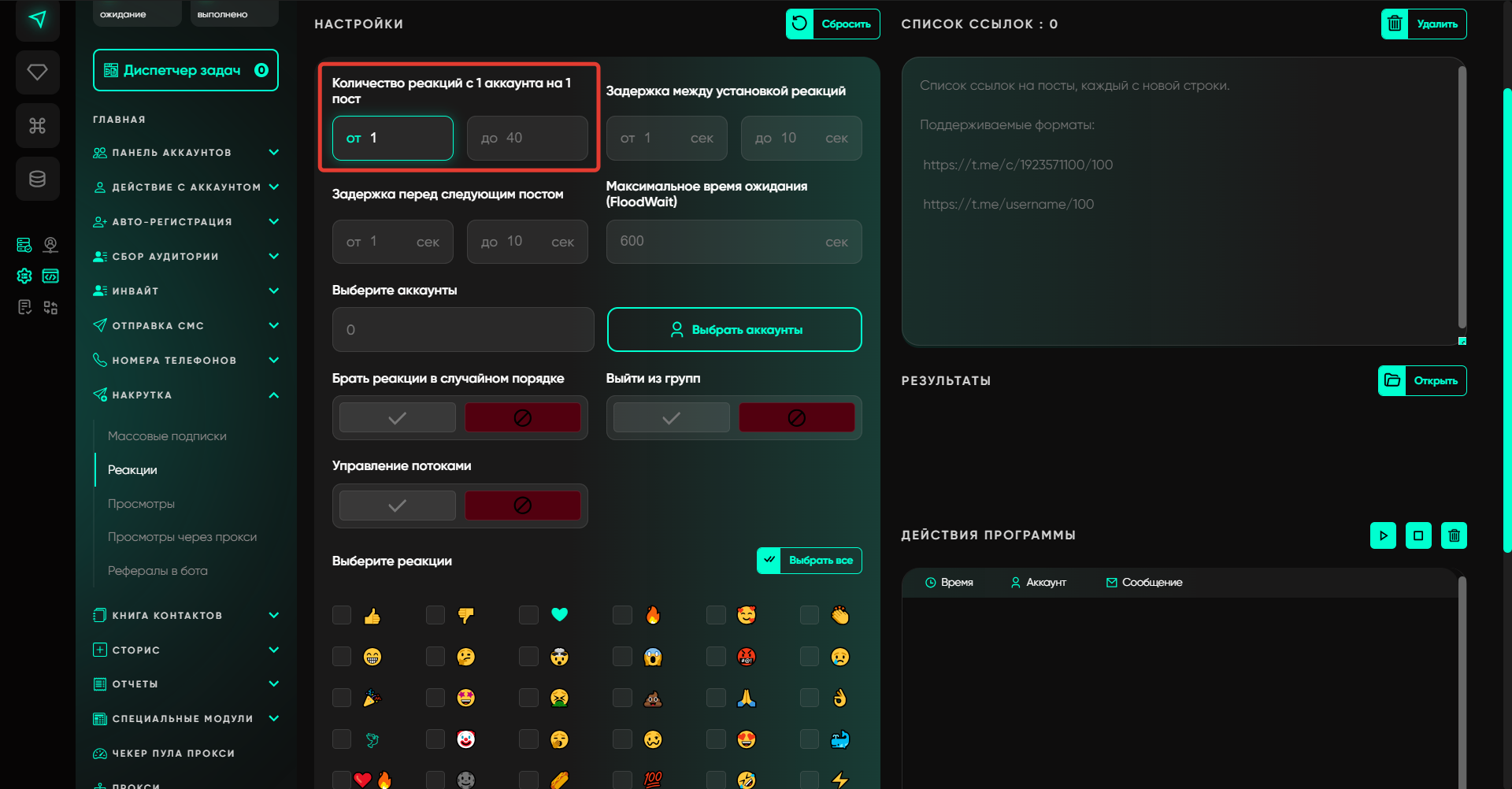Screen dimensions: 1512x789
Task: Enable random order reactions with checkmark
Action: [x=398, y=417]
